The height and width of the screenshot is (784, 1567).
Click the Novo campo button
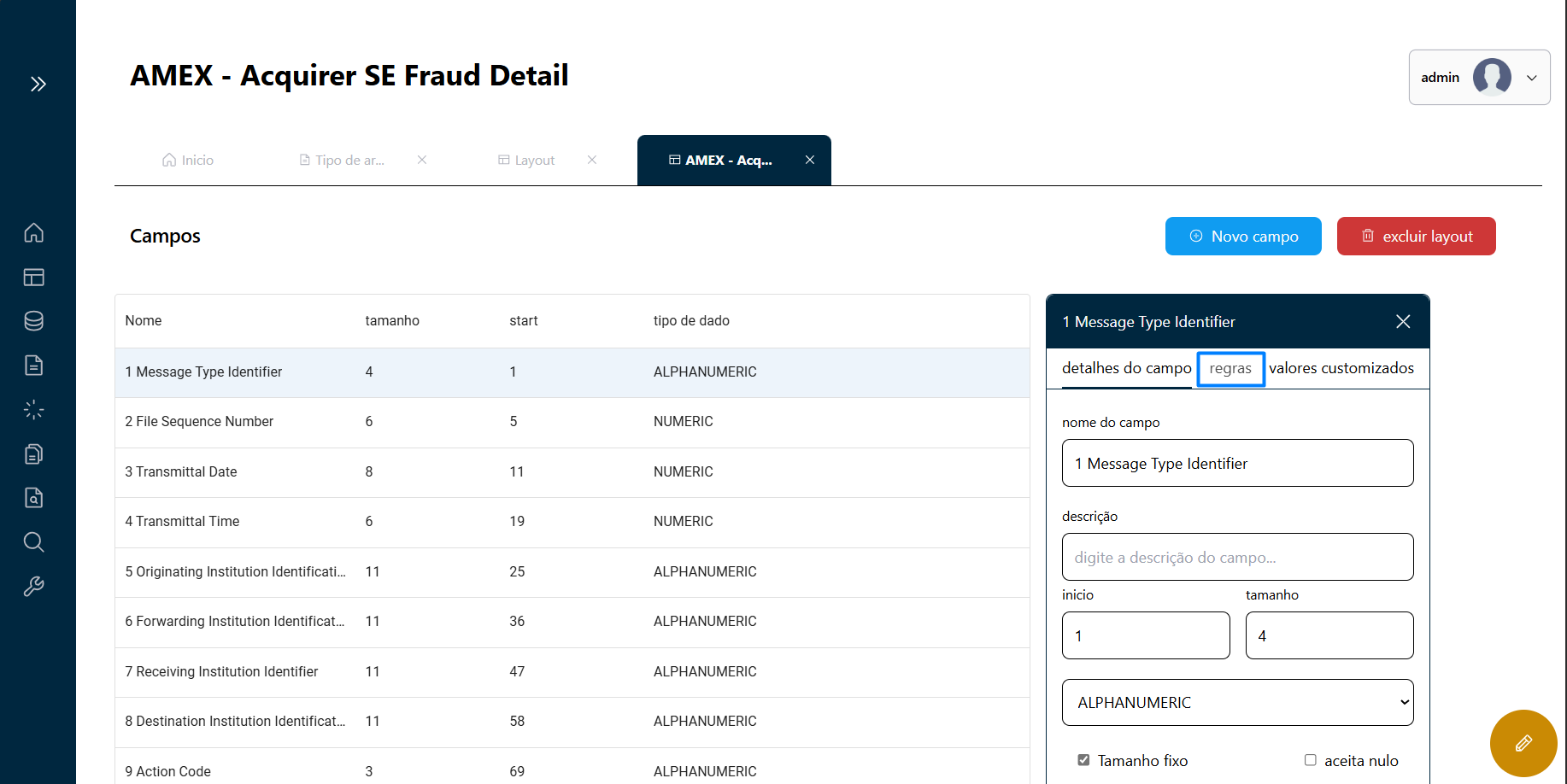(x=1243, y=237)
